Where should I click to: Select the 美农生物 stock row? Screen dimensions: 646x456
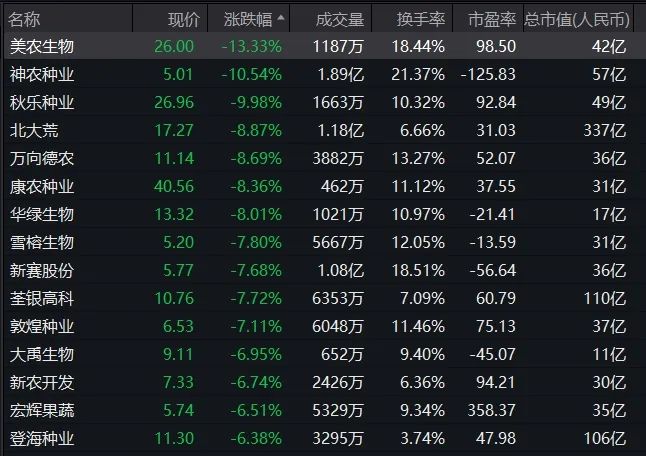41,46
